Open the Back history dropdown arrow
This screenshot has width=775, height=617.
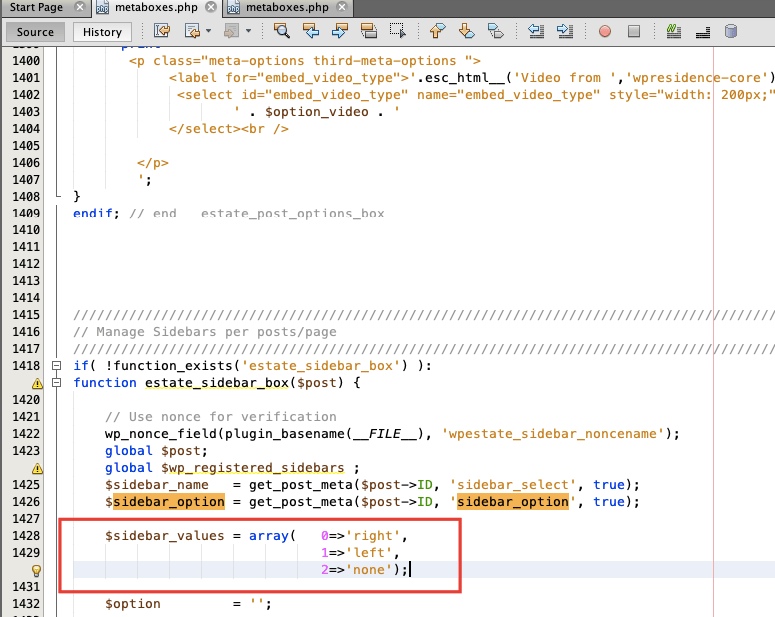[209, 31]
